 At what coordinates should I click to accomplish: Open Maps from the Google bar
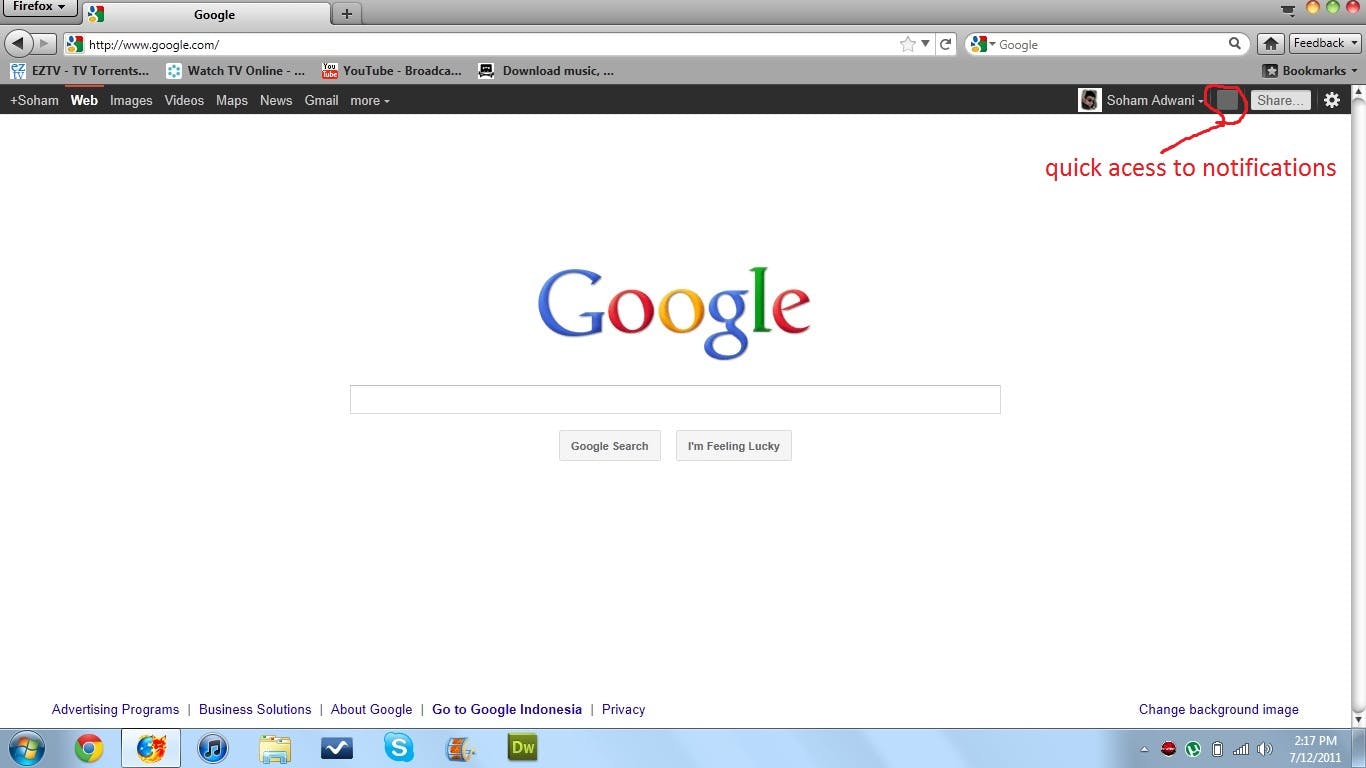(x=232, y=100)
